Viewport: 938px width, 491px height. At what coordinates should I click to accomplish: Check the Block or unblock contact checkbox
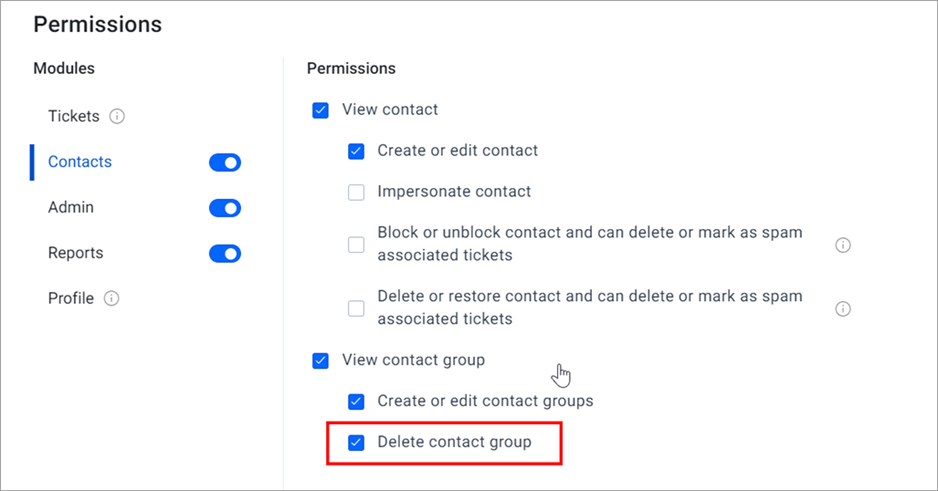coord(356,245)
